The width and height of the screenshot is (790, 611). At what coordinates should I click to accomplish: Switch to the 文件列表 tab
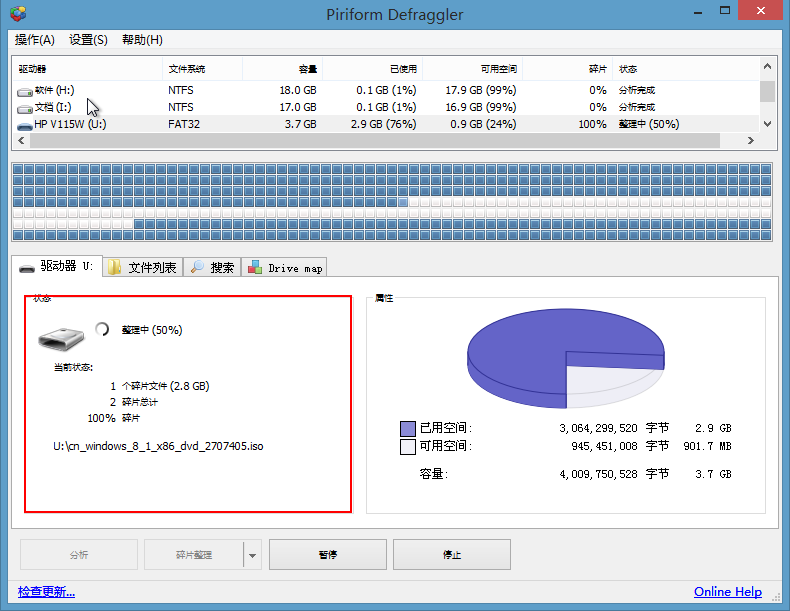pyautogui.click(x=143, y=267)
